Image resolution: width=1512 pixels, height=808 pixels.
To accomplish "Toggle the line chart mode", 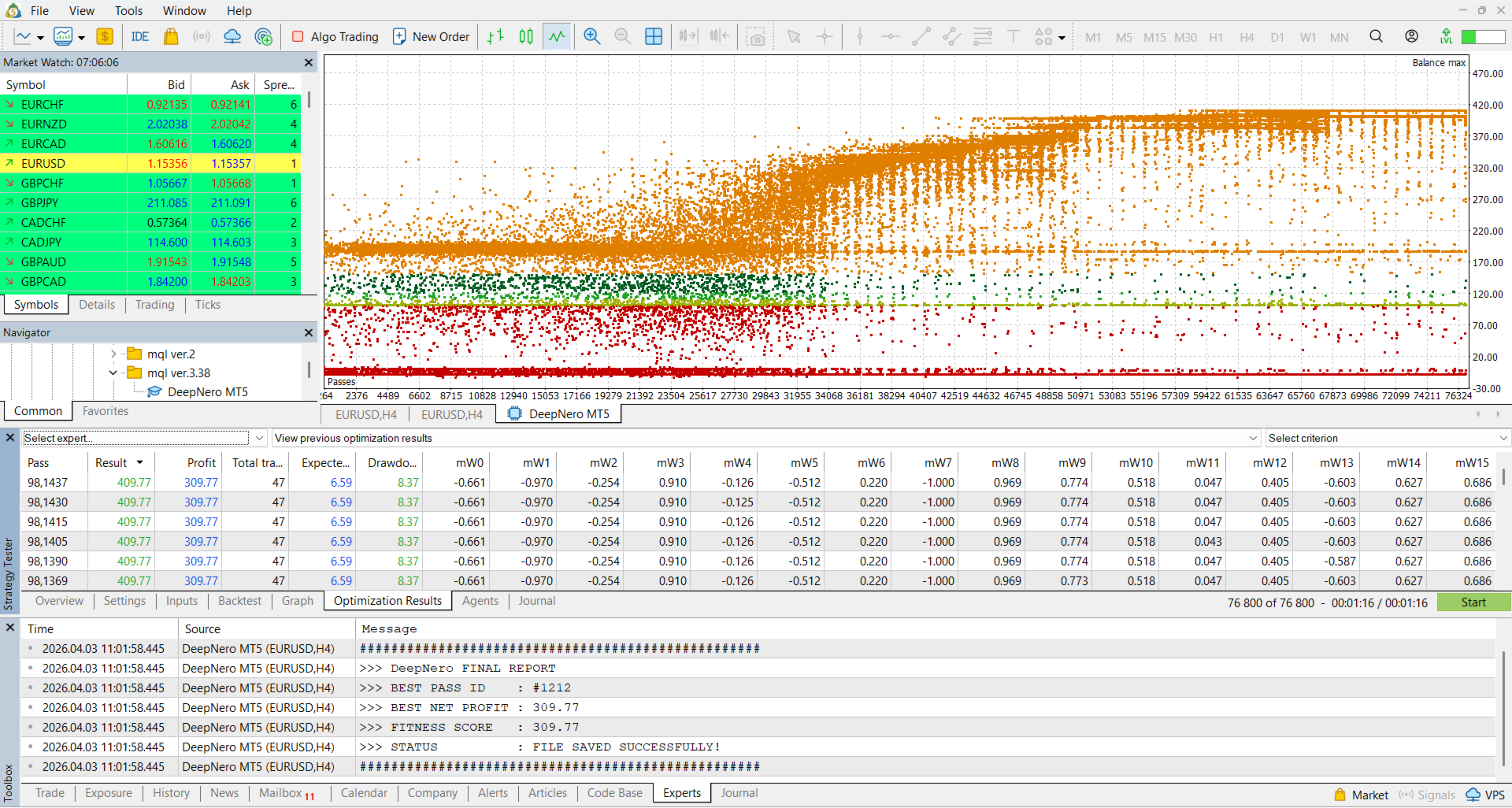I will point(557,36).
